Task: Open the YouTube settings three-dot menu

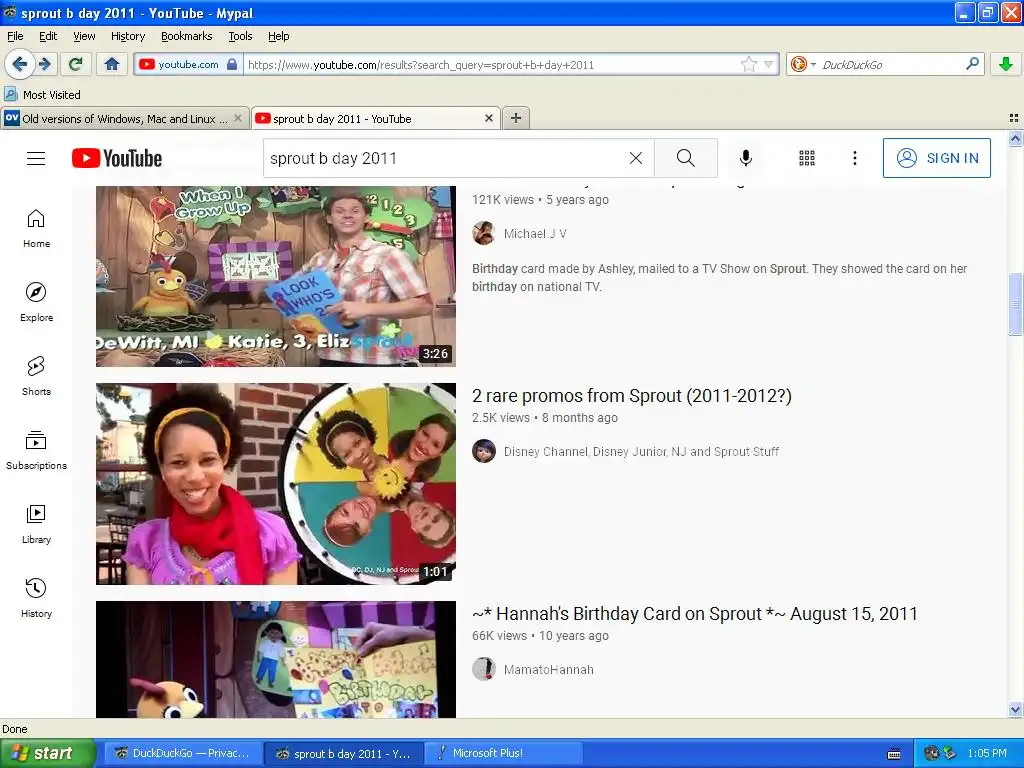Action: [x=854, y=158]
